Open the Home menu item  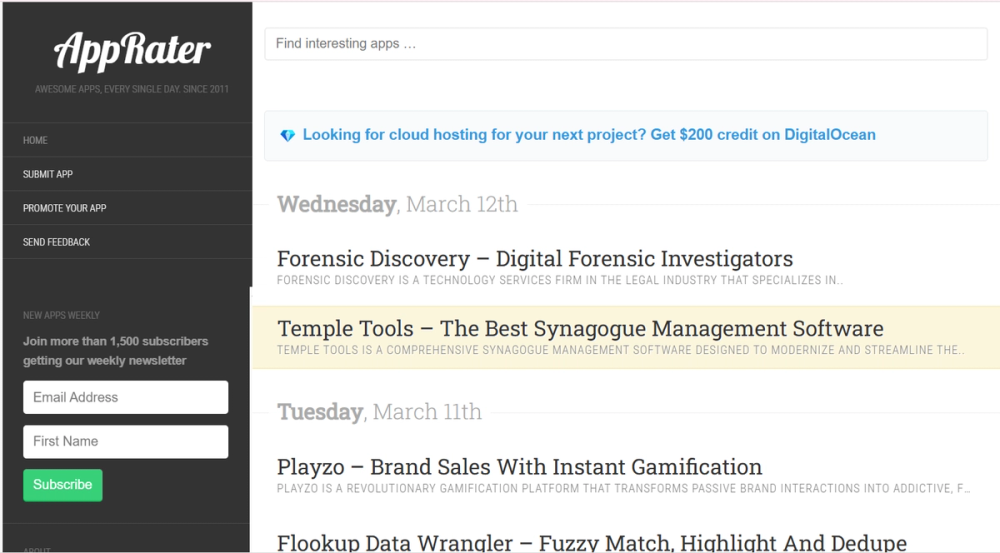tap(35, 140)
